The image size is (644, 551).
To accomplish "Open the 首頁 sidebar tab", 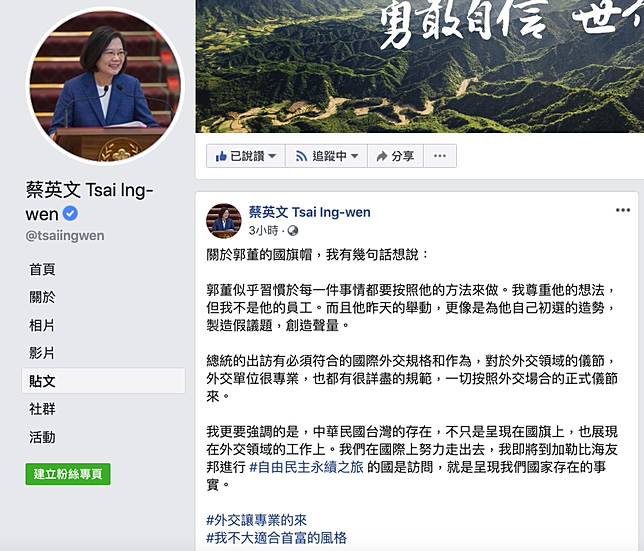I will [42, 269].
